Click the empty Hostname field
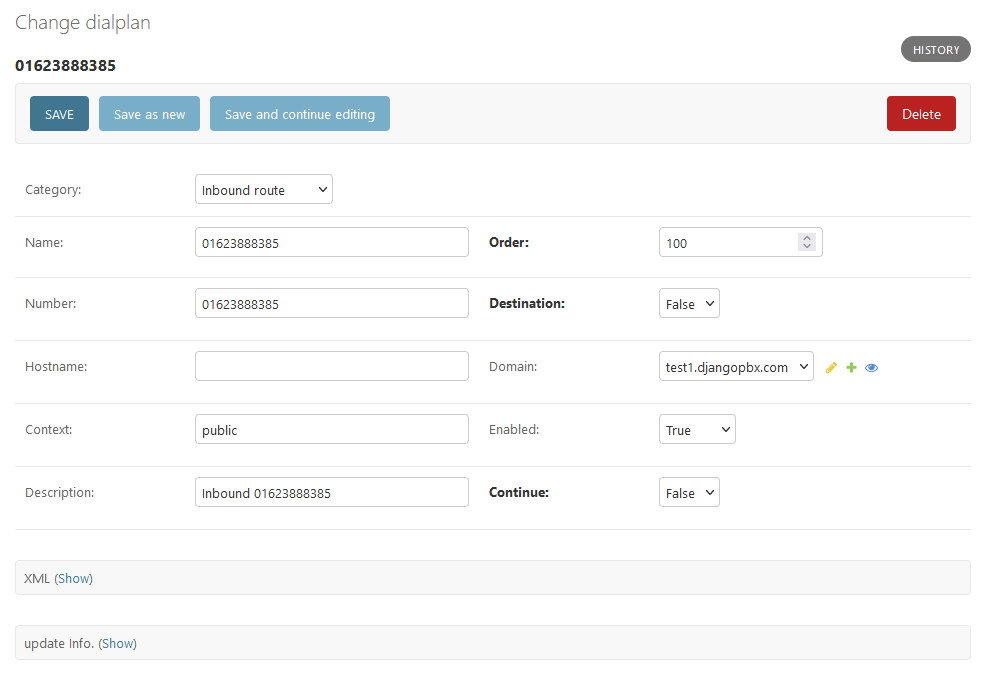Image resolution: width=988 pixels, height=679 pixels. click(x=331, y=366)
